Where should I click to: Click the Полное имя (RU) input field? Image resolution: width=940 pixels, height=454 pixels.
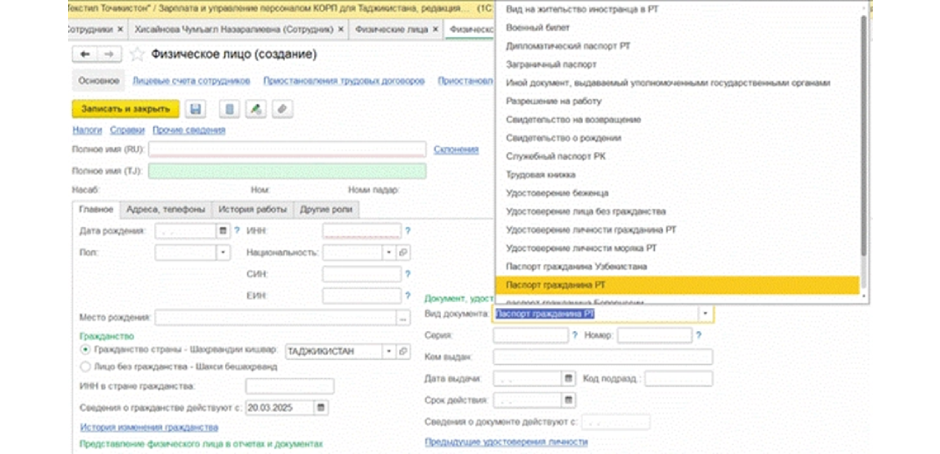(x=287, y=149)
